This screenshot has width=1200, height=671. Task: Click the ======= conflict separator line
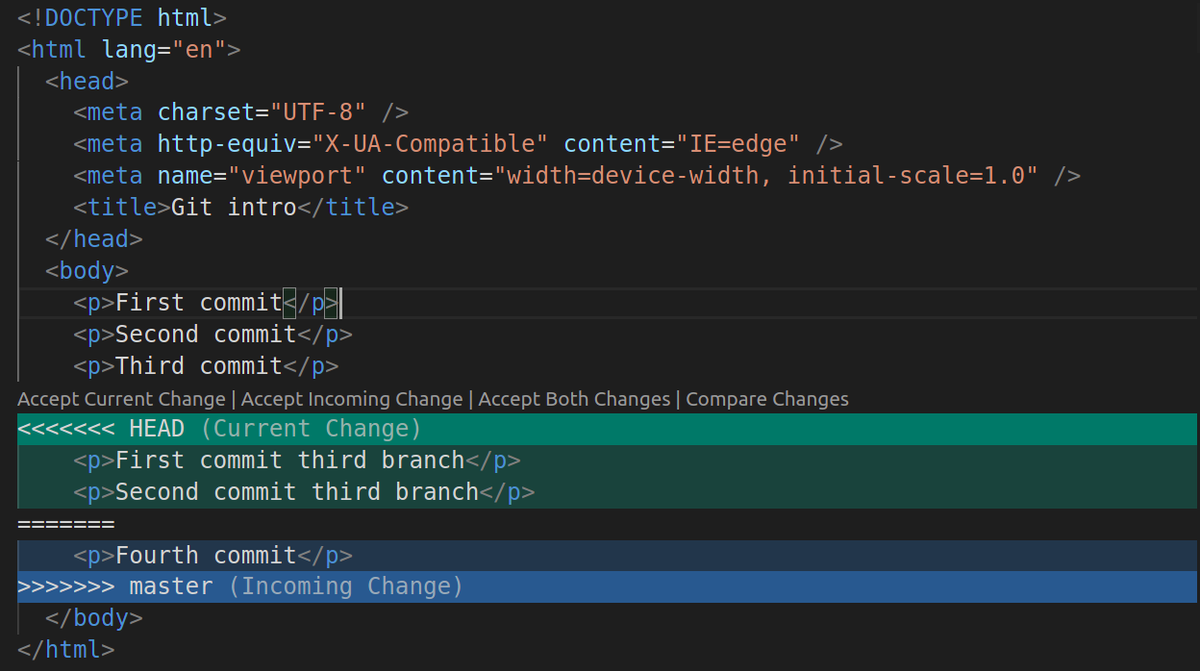tap(66, 522)
